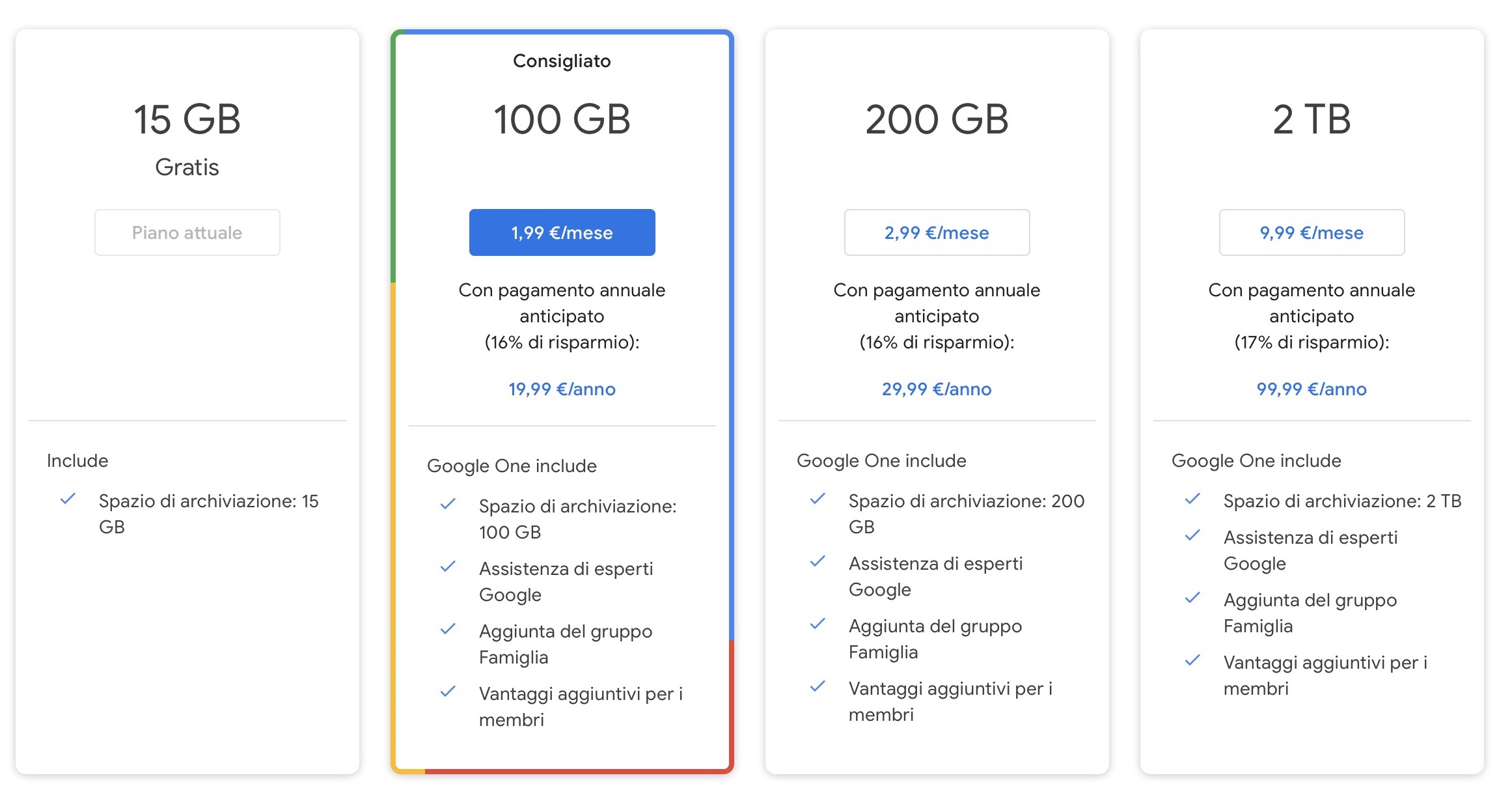Click the Piano attuale button
This screenshot has width=1512, height=797.
(x=187, y=232)
